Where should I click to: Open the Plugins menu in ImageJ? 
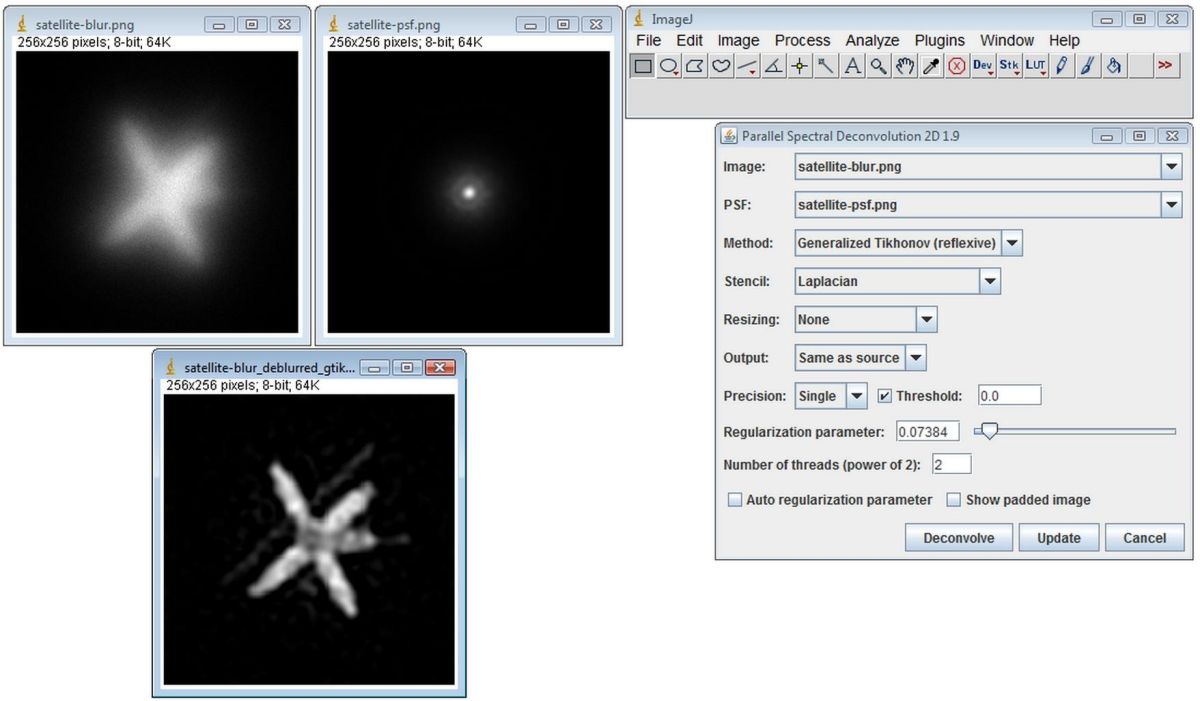point(939,40)
